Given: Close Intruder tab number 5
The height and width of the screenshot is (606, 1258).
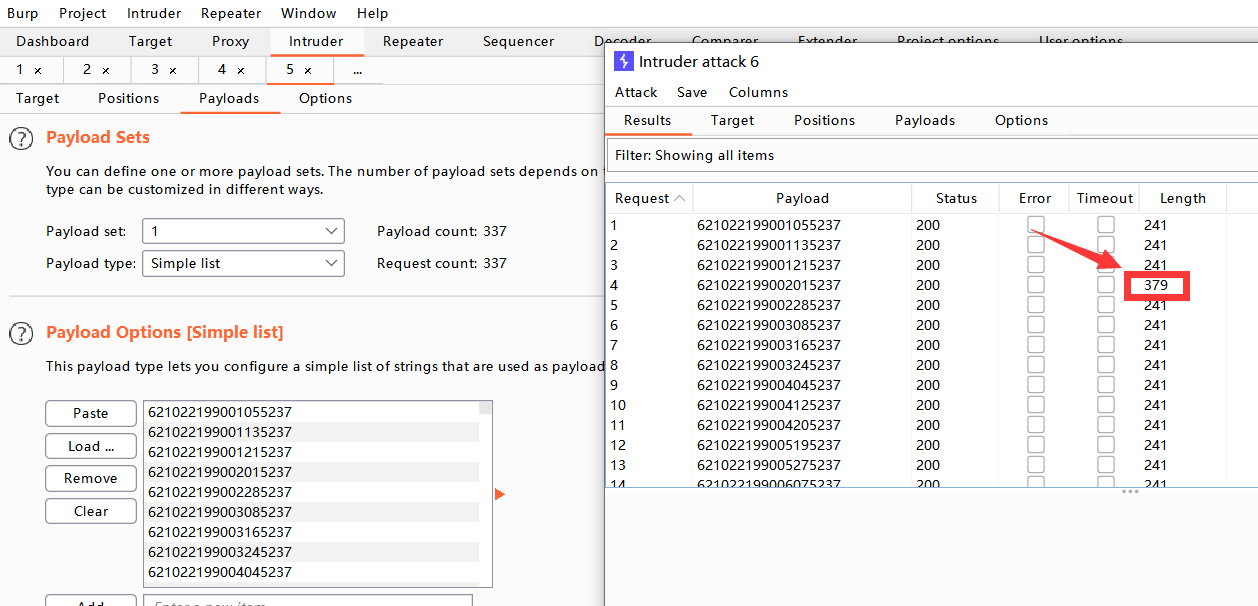Looking at the screenshot, I should (x=308, y=71).
